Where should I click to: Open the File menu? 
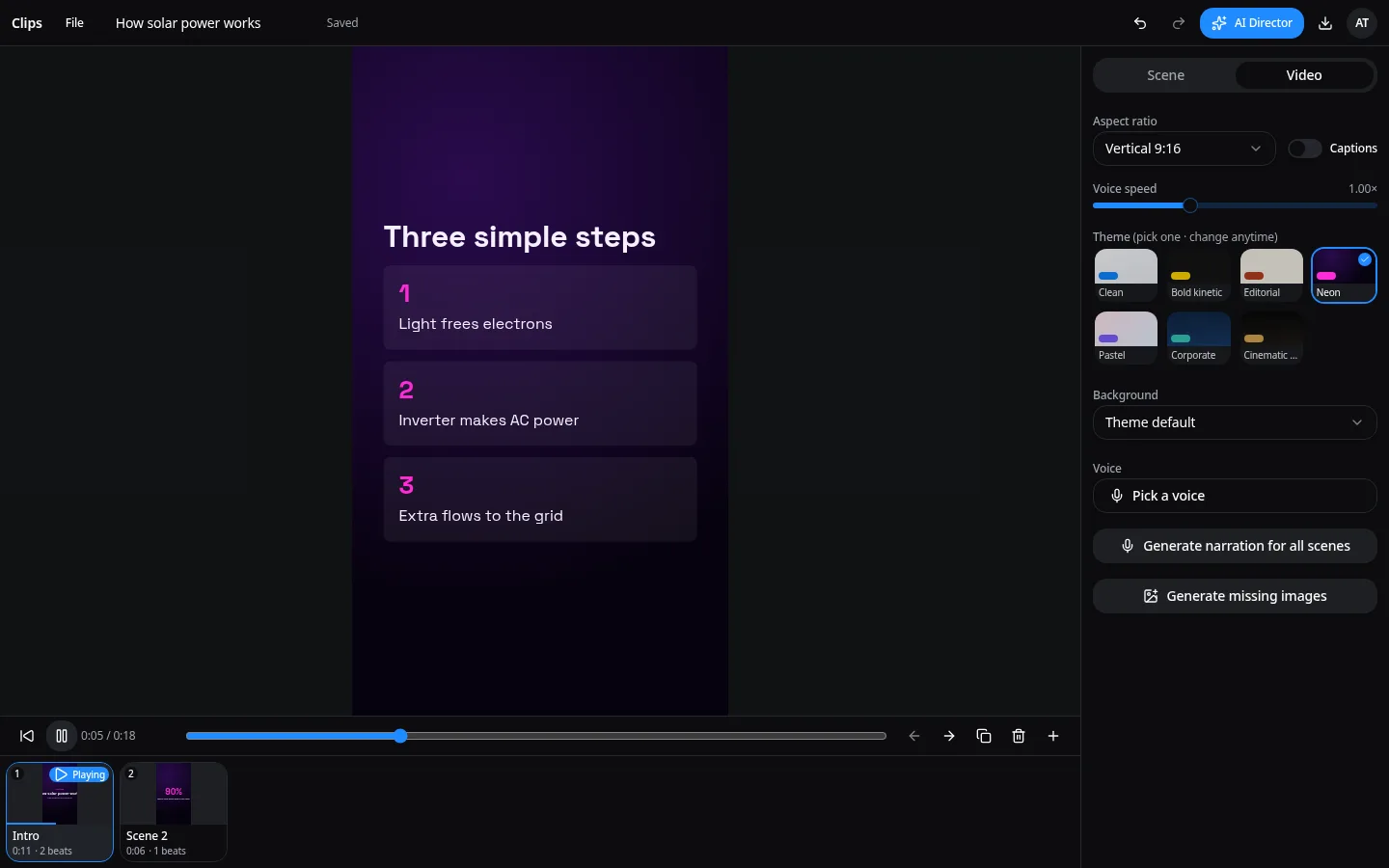(74, 23)
